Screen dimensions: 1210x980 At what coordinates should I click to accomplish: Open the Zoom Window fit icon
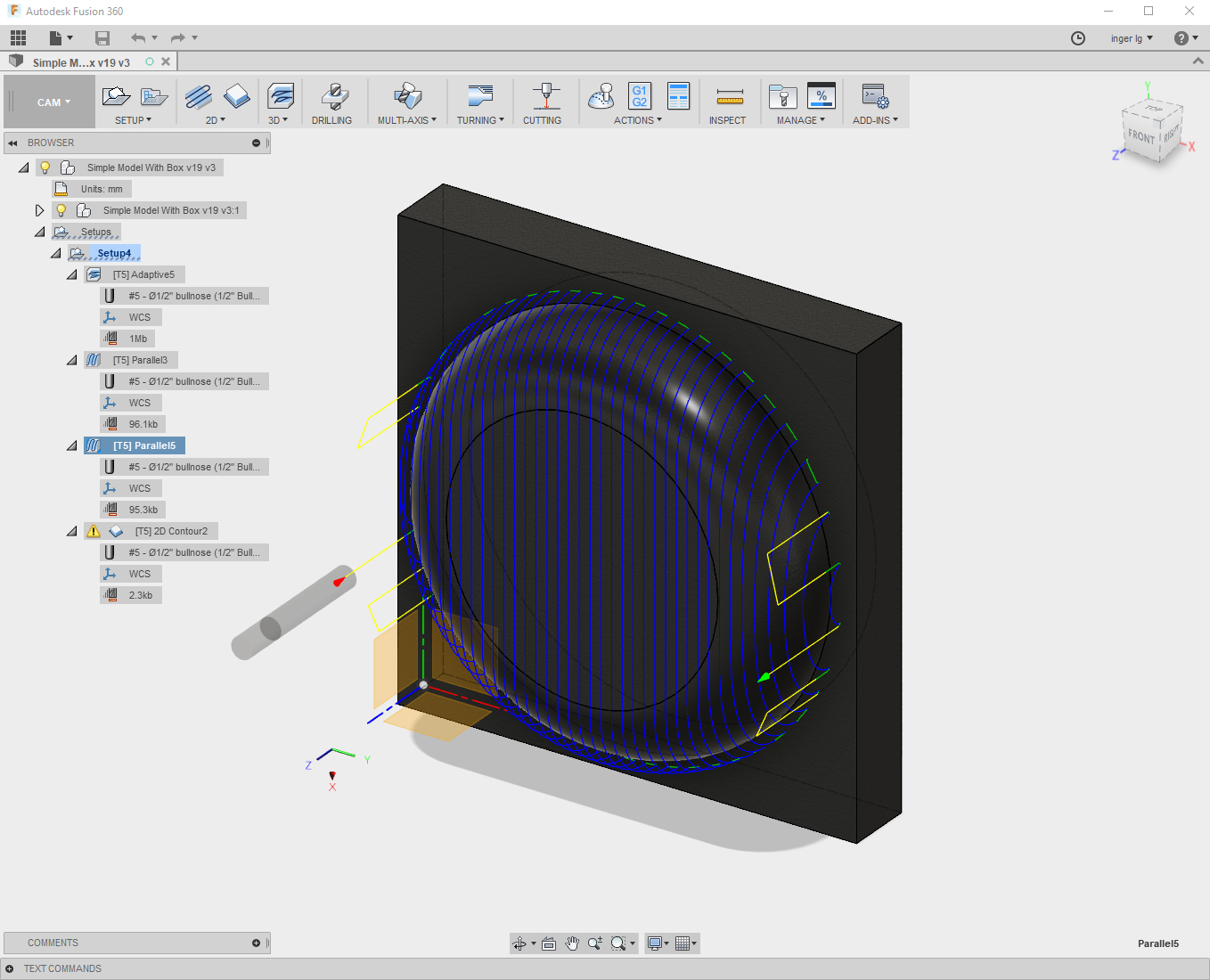(621, 943)
